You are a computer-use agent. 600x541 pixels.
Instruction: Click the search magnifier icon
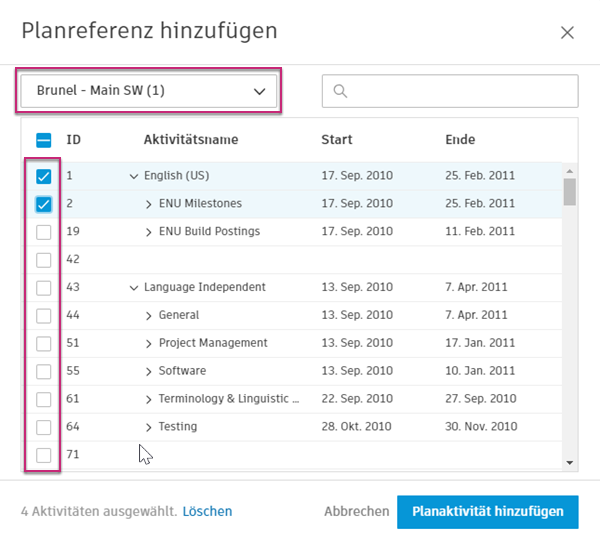340,91
